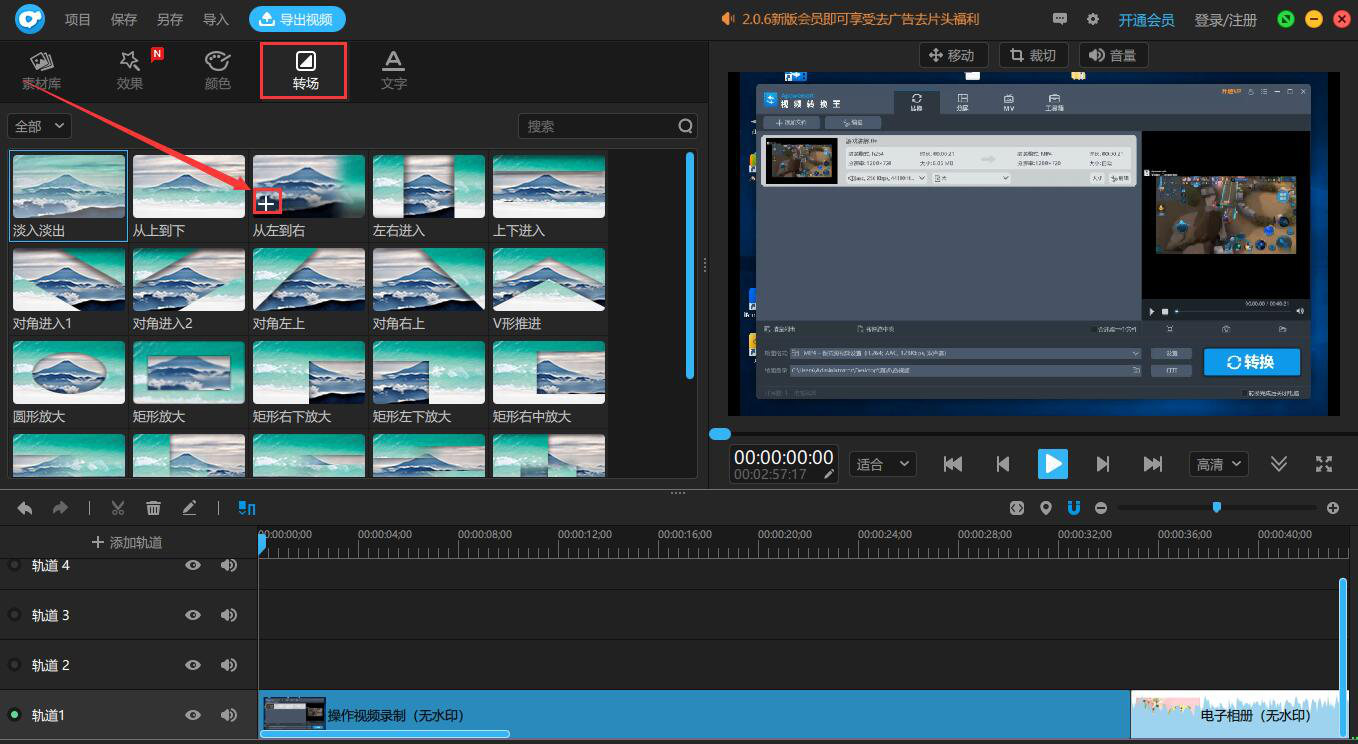Click the pencil edit icon

click(x=189, y=508)
